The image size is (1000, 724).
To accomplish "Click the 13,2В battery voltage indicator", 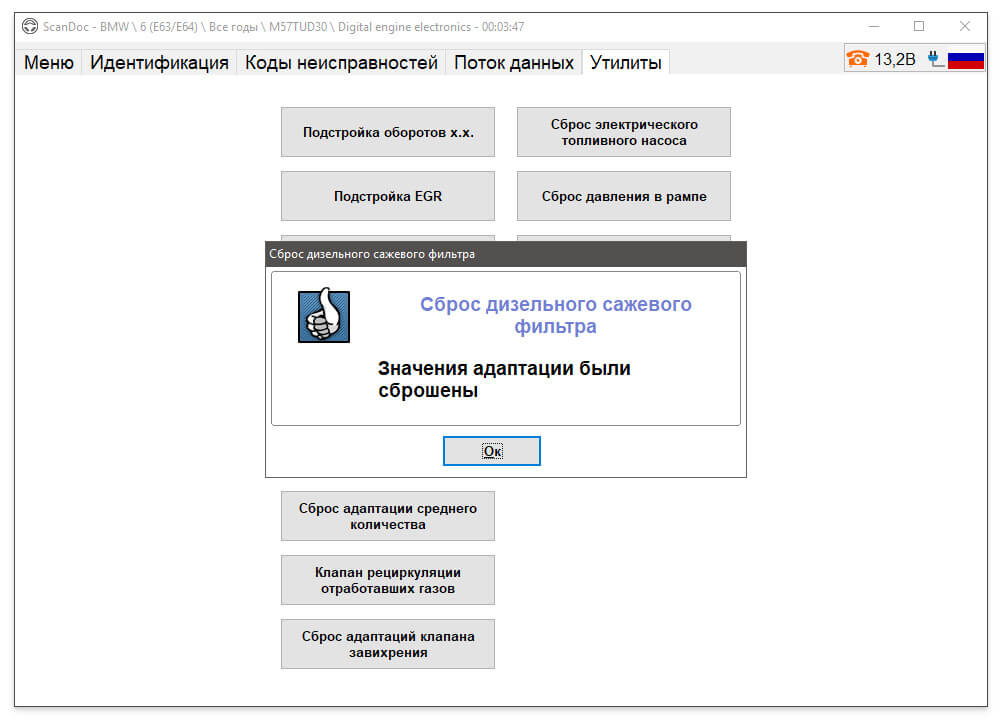I will click(894, 59).
